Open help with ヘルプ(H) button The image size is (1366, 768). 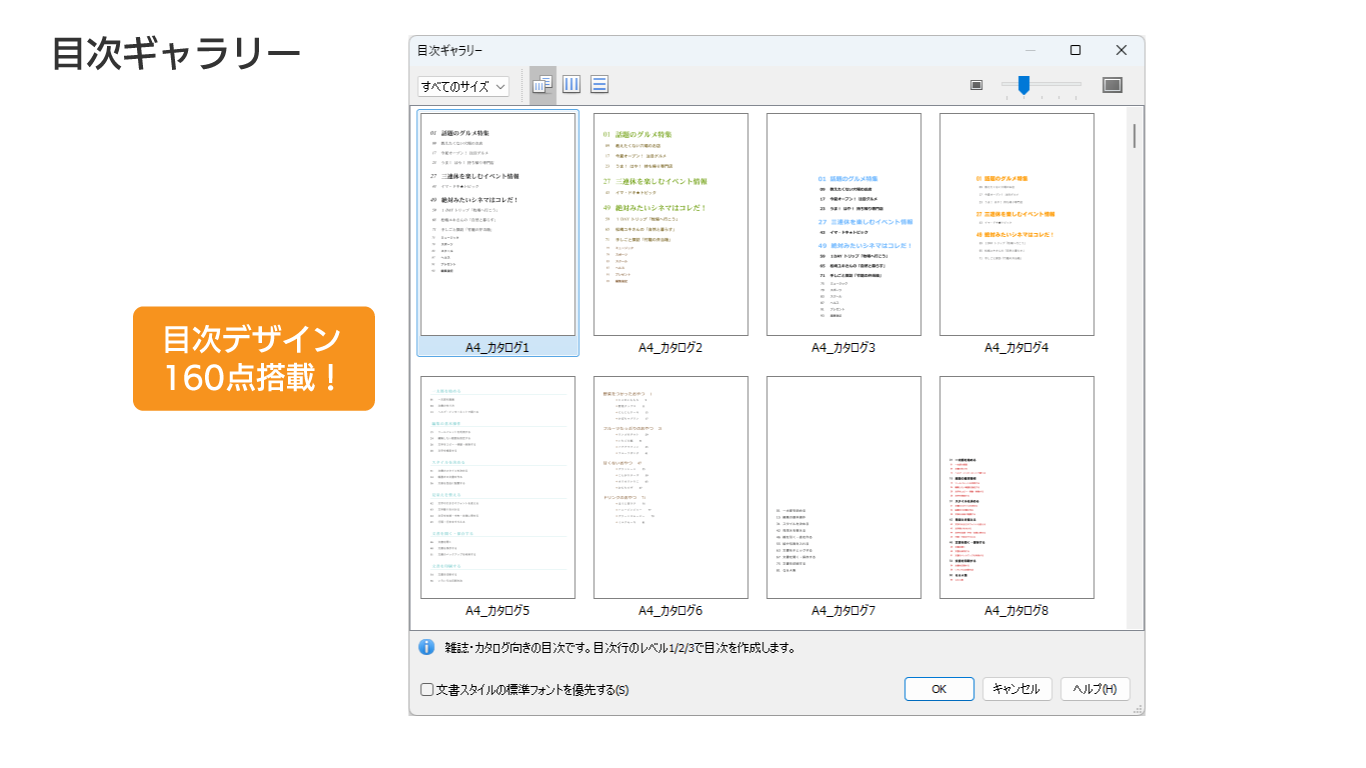pyautogui.click(x=1095, y=689)
